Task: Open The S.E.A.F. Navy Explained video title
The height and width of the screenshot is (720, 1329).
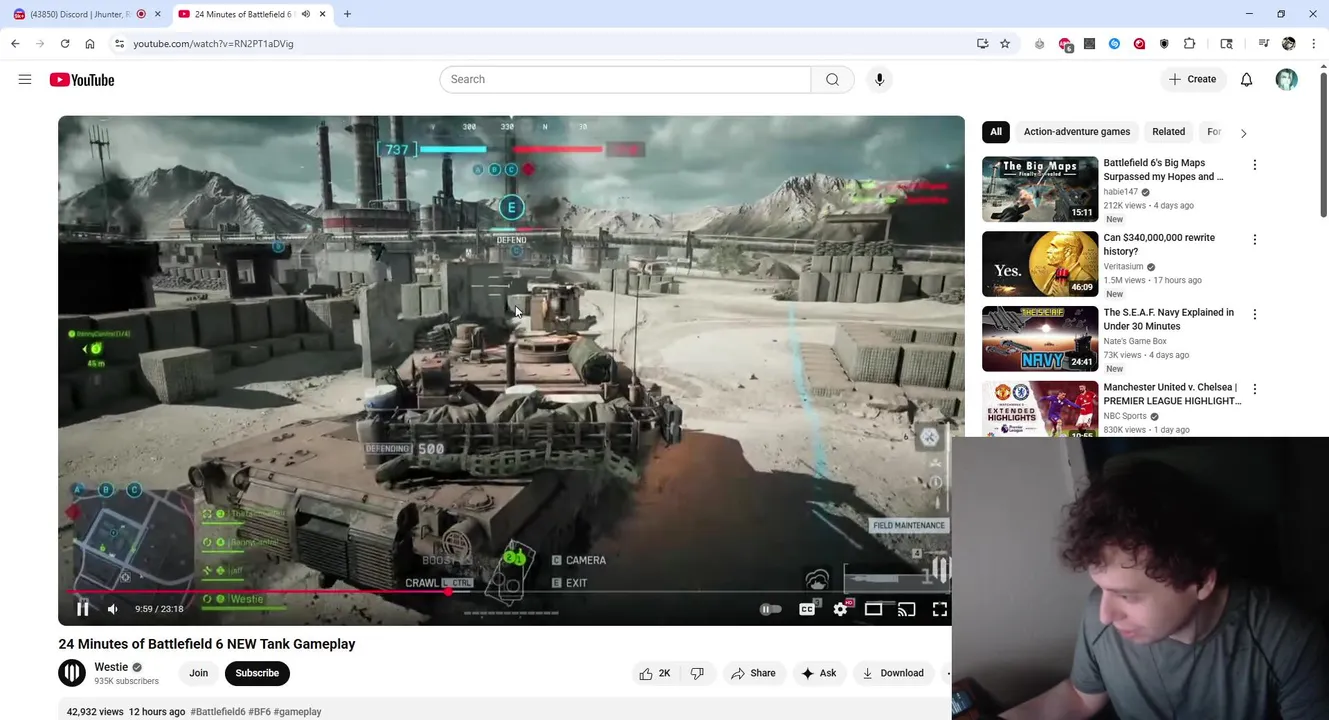Action: tap(1168, 319)
